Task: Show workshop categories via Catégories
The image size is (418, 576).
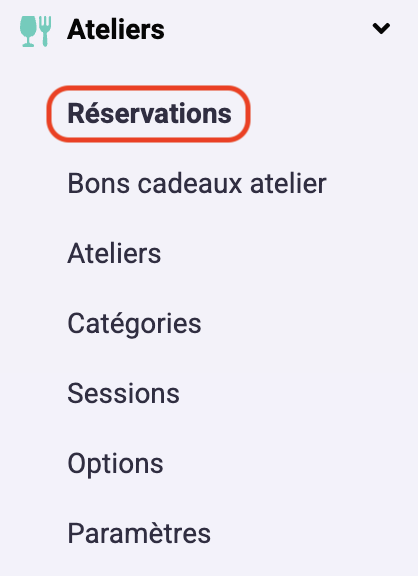Action: coord(134,324)
